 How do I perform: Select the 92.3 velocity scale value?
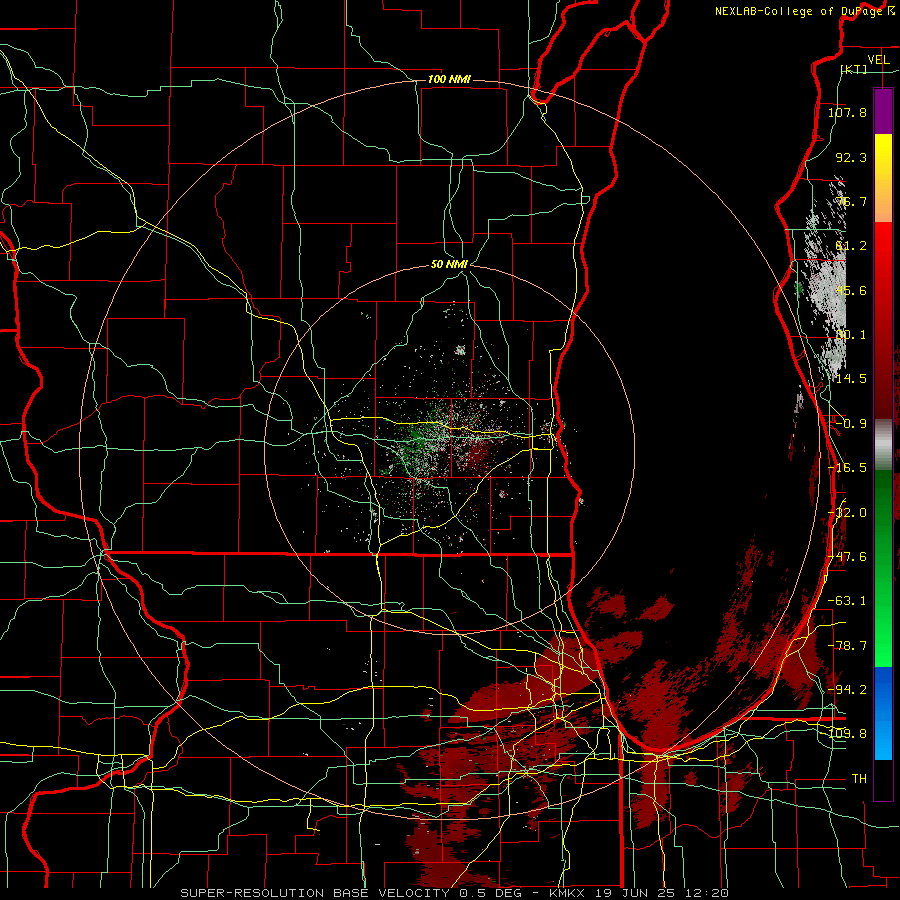pyautogui.click(x=851, y=157)
